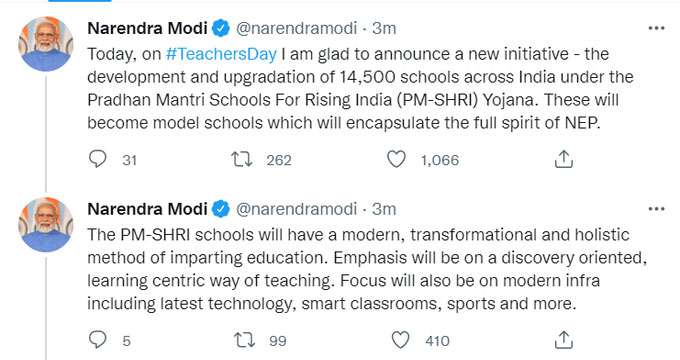The width and height of the screenshot is (680, 360).
Task: Retweet the PM-SHRI Yojana announcement tweet
Action: (241, 159)
